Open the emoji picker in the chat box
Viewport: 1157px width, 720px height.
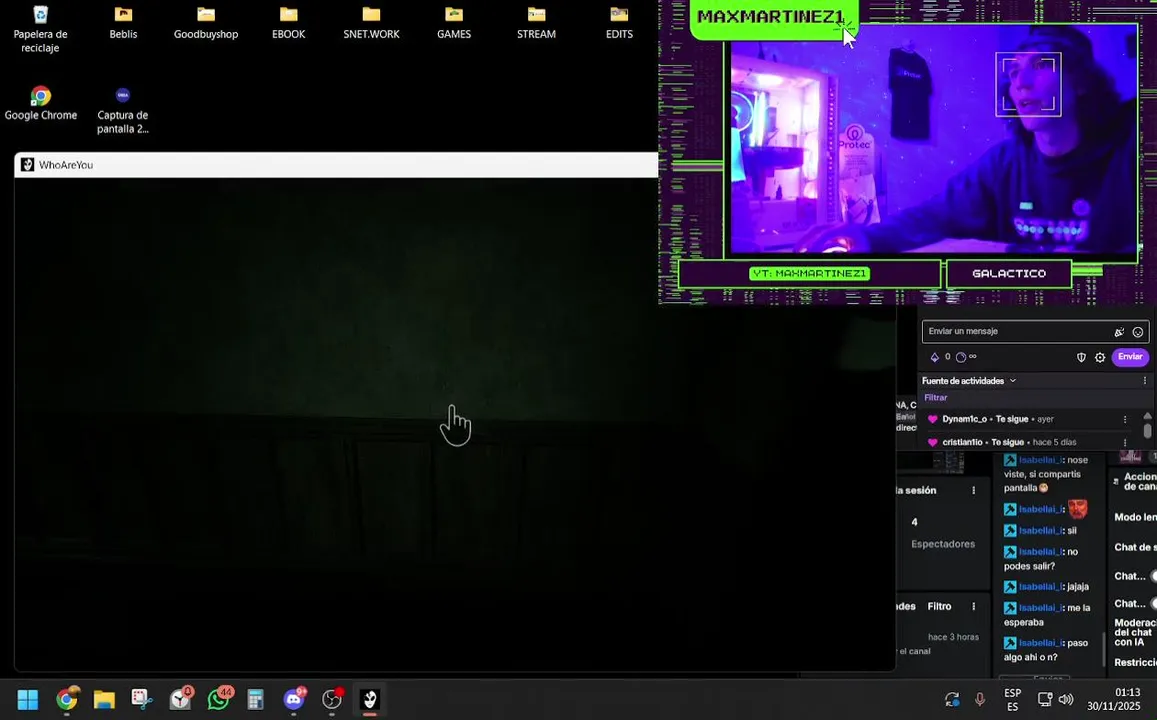click(1138, 332)
